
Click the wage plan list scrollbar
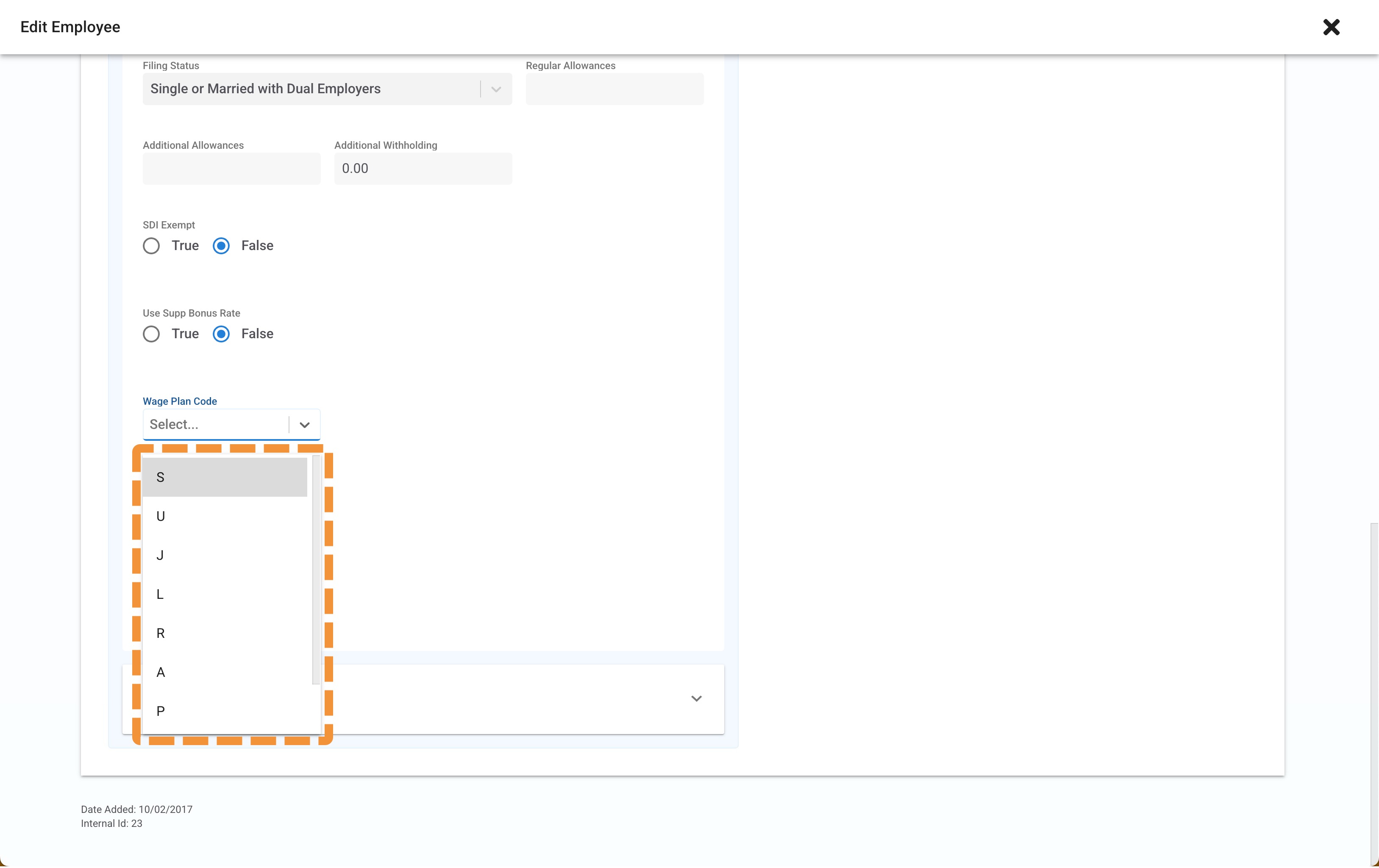click(x=316, y=570)
